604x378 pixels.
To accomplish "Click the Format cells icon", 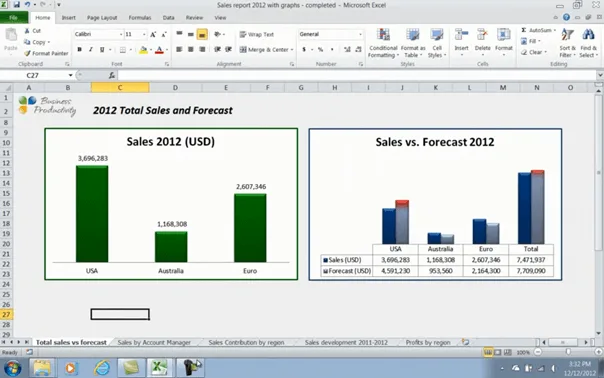I will pos(503,35).
